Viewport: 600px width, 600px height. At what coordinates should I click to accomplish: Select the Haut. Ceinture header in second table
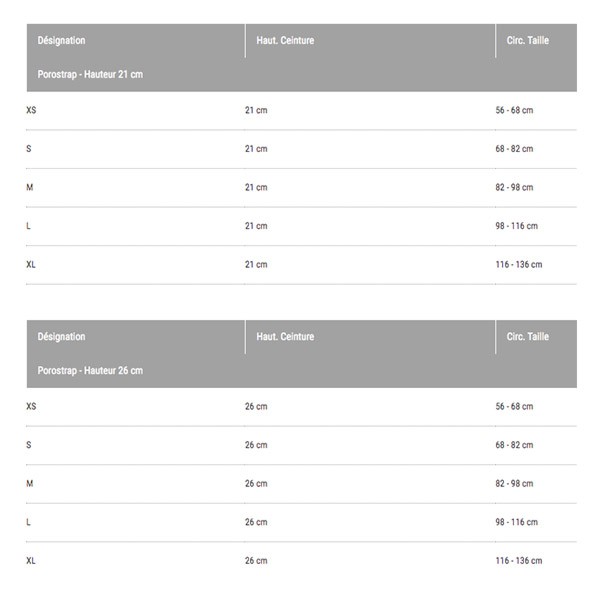(x=285, y=336)
